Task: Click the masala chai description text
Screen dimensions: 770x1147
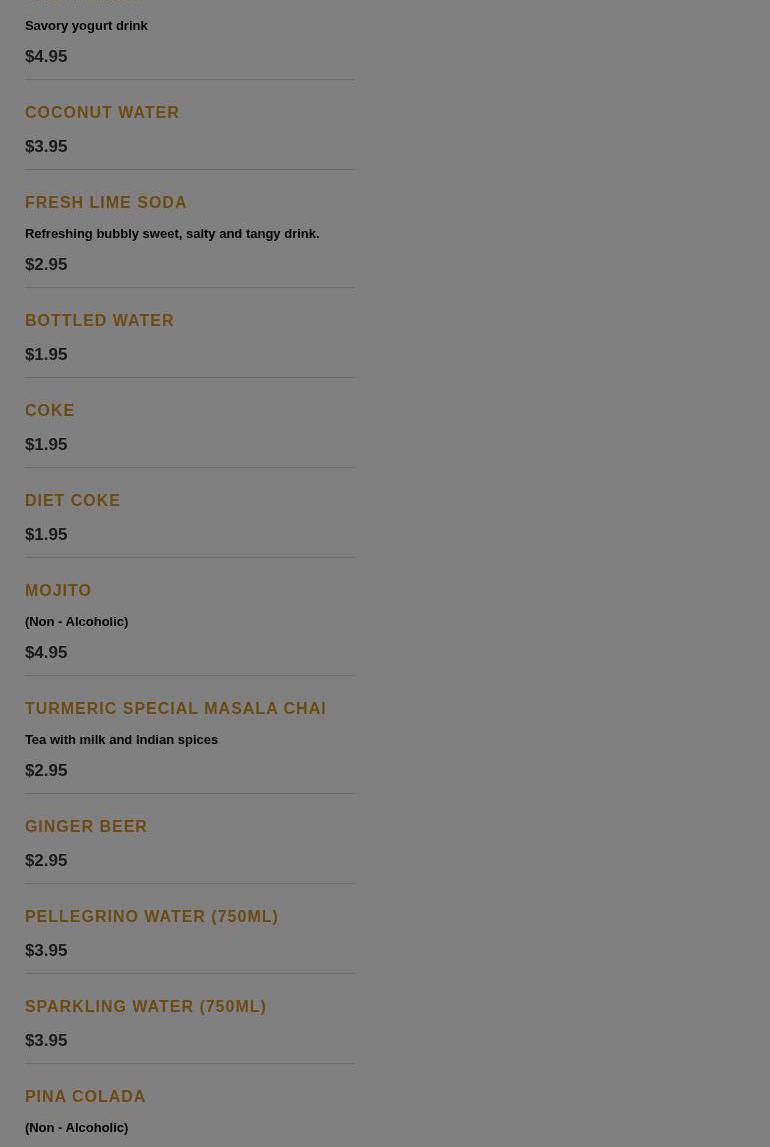Action: pos(121,740)
